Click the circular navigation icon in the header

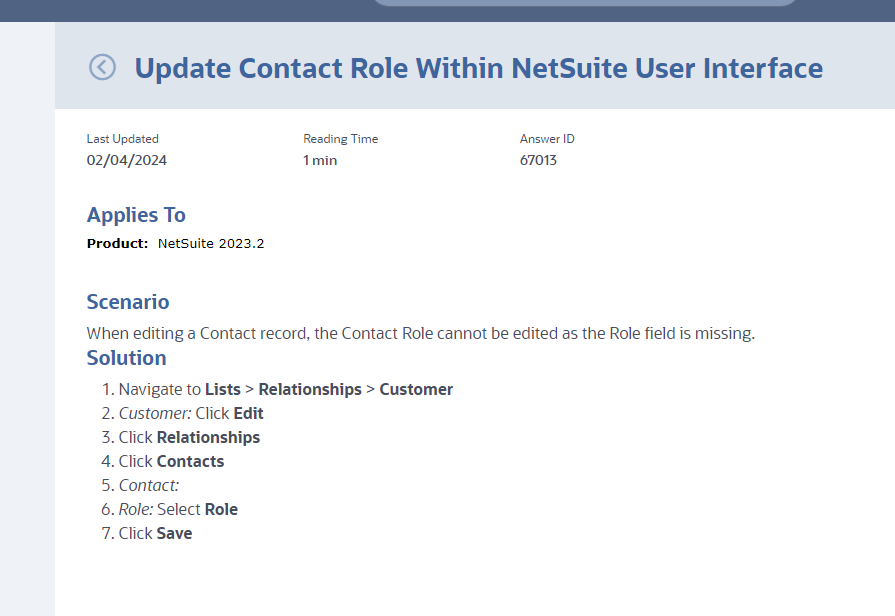coord(102,65)
